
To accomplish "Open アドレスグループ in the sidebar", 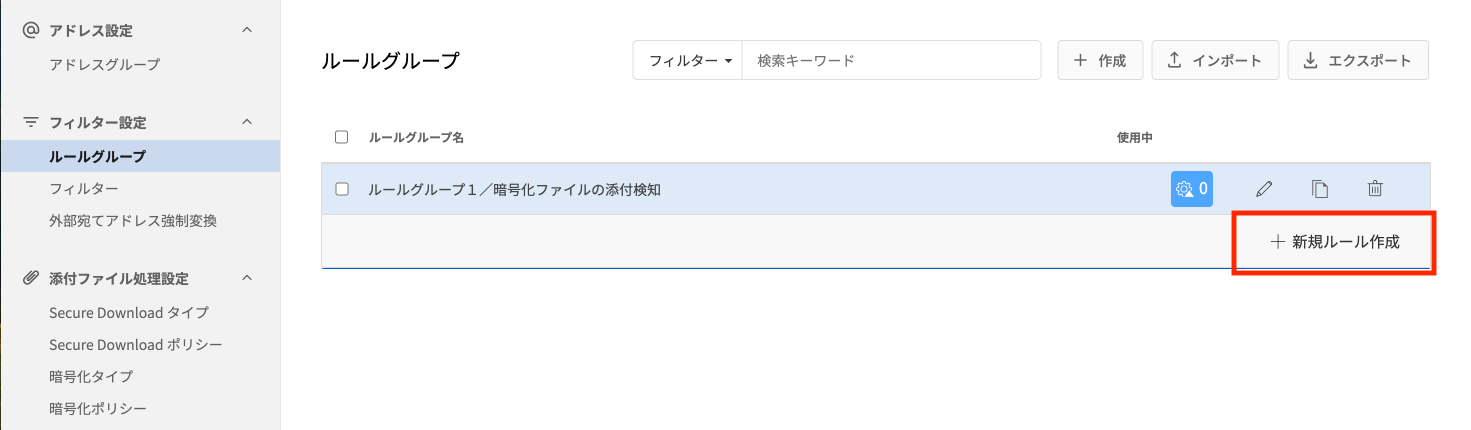I will (104, 64).
